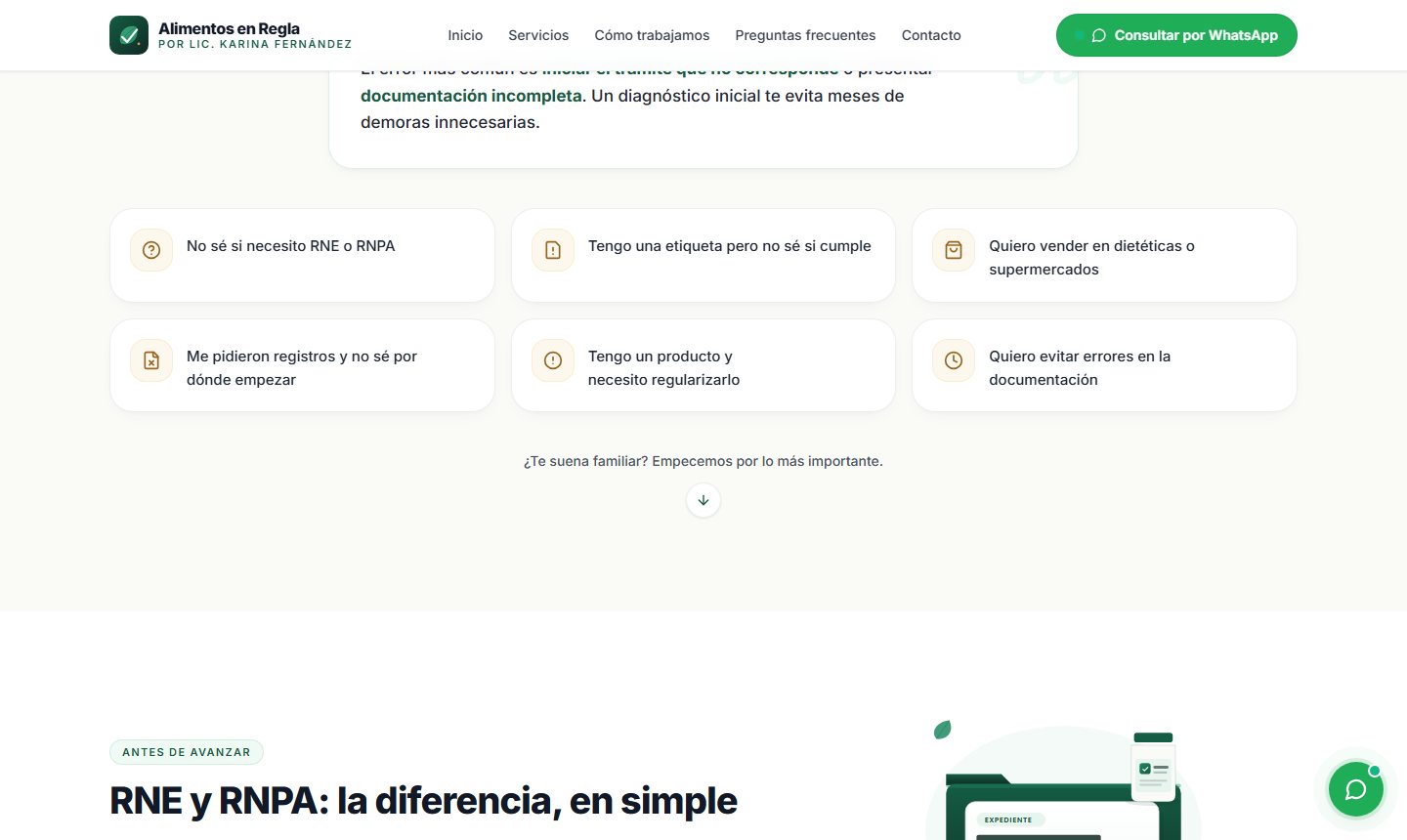Open the Preguntas frecuentes nav link

click(x=805, y=35)
